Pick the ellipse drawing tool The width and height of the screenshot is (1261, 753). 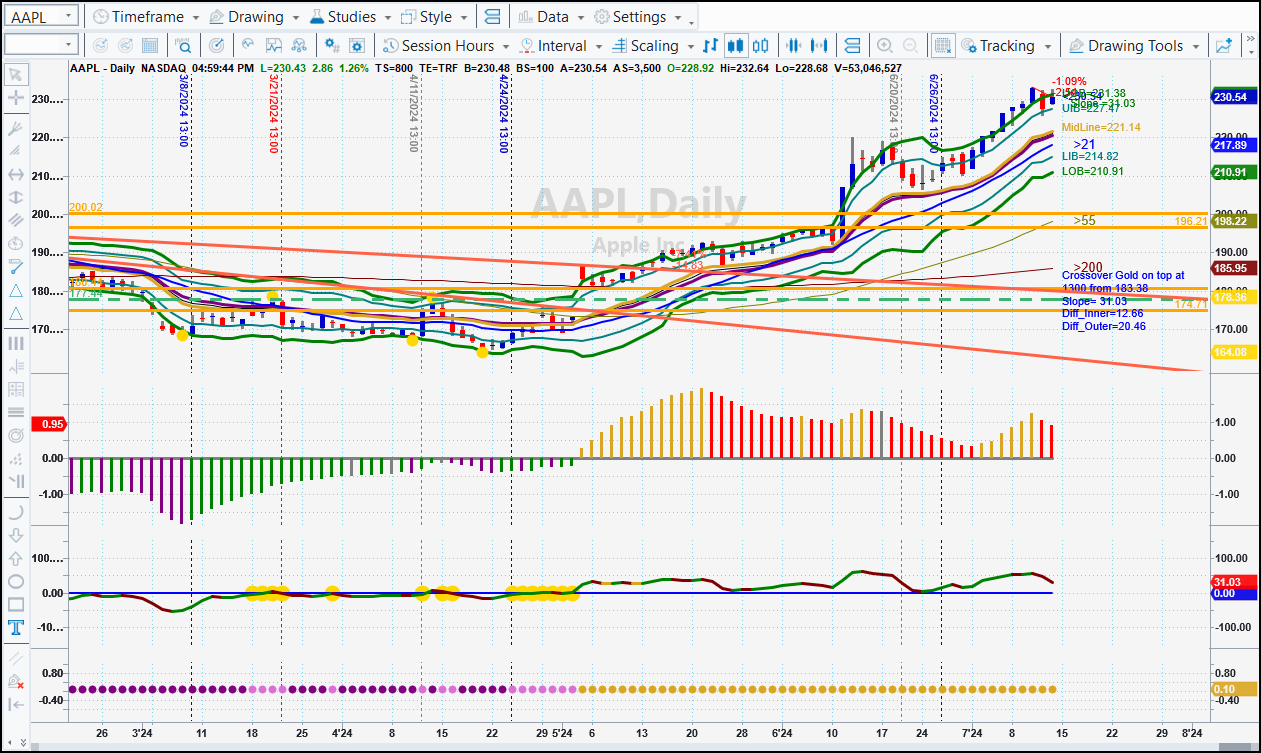pyautogui.click(x=16, y=582)
